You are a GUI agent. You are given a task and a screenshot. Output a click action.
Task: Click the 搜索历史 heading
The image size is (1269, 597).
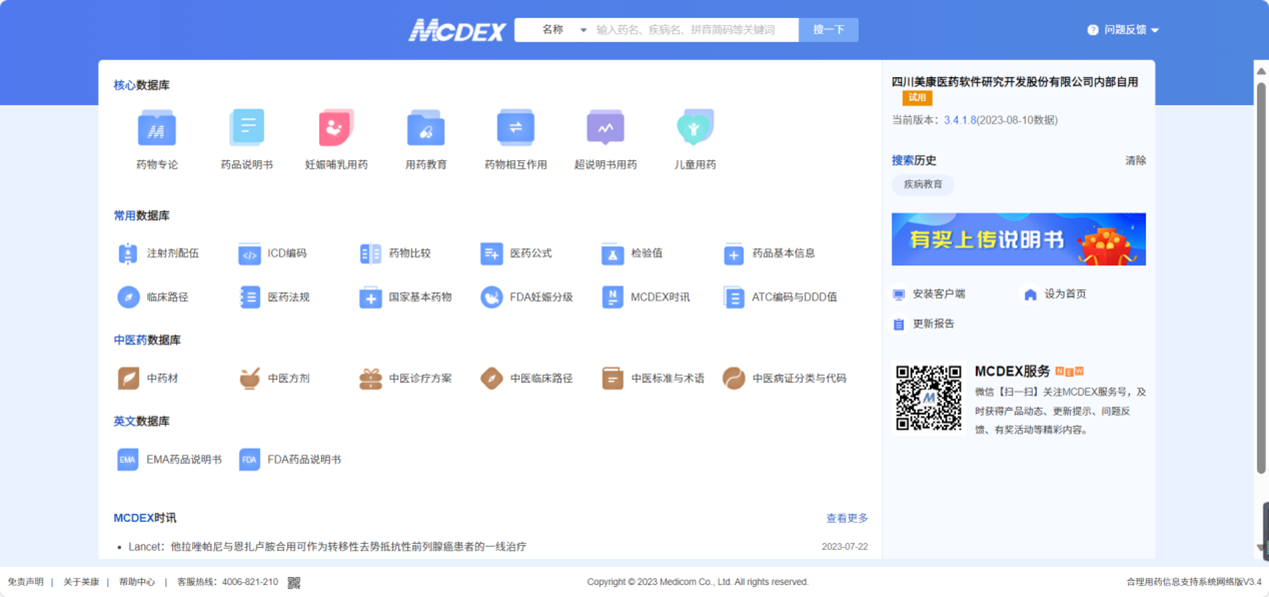pyautogui.click(x=914, y=160)
